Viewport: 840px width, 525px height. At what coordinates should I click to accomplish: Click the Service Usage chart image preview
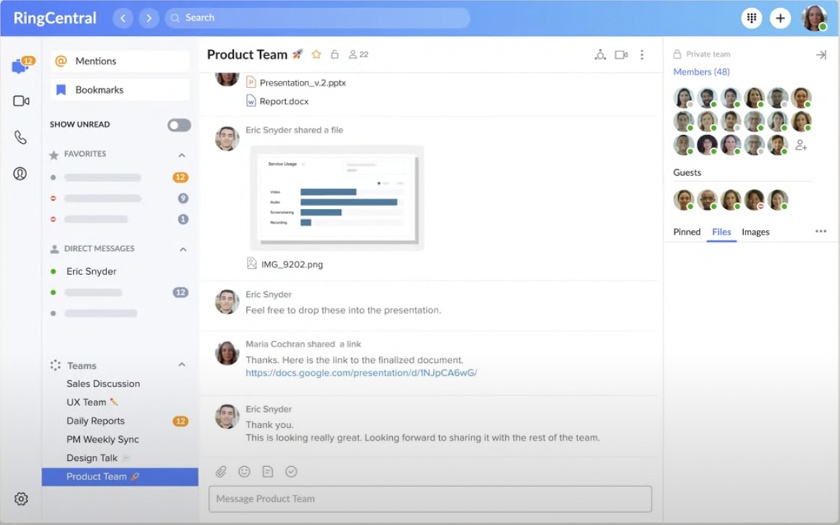click(337, 197)
